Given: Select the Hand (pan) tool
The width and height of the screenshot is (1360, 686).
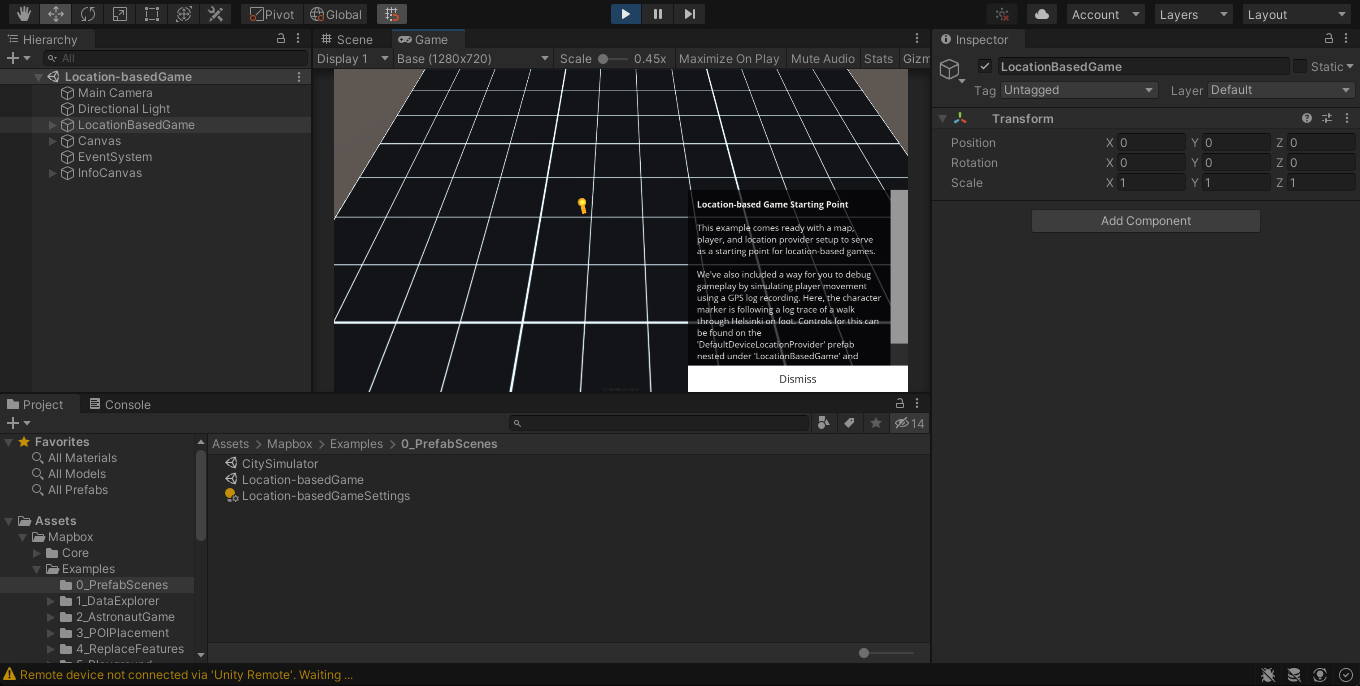Looking at the screenshot, I should pos(24,14).
